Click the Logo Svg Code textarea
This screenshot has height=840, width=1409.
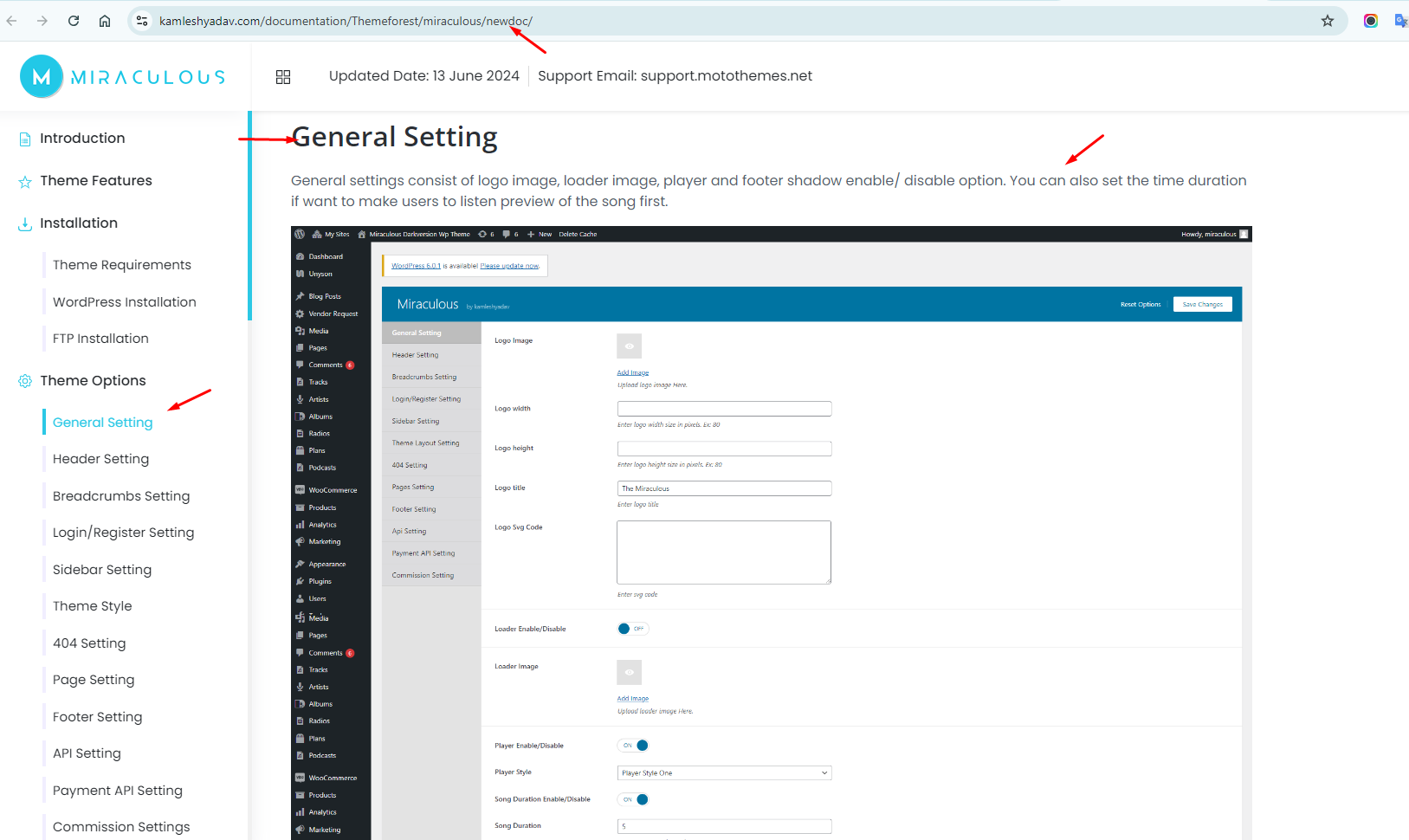(x=724, y=552)
